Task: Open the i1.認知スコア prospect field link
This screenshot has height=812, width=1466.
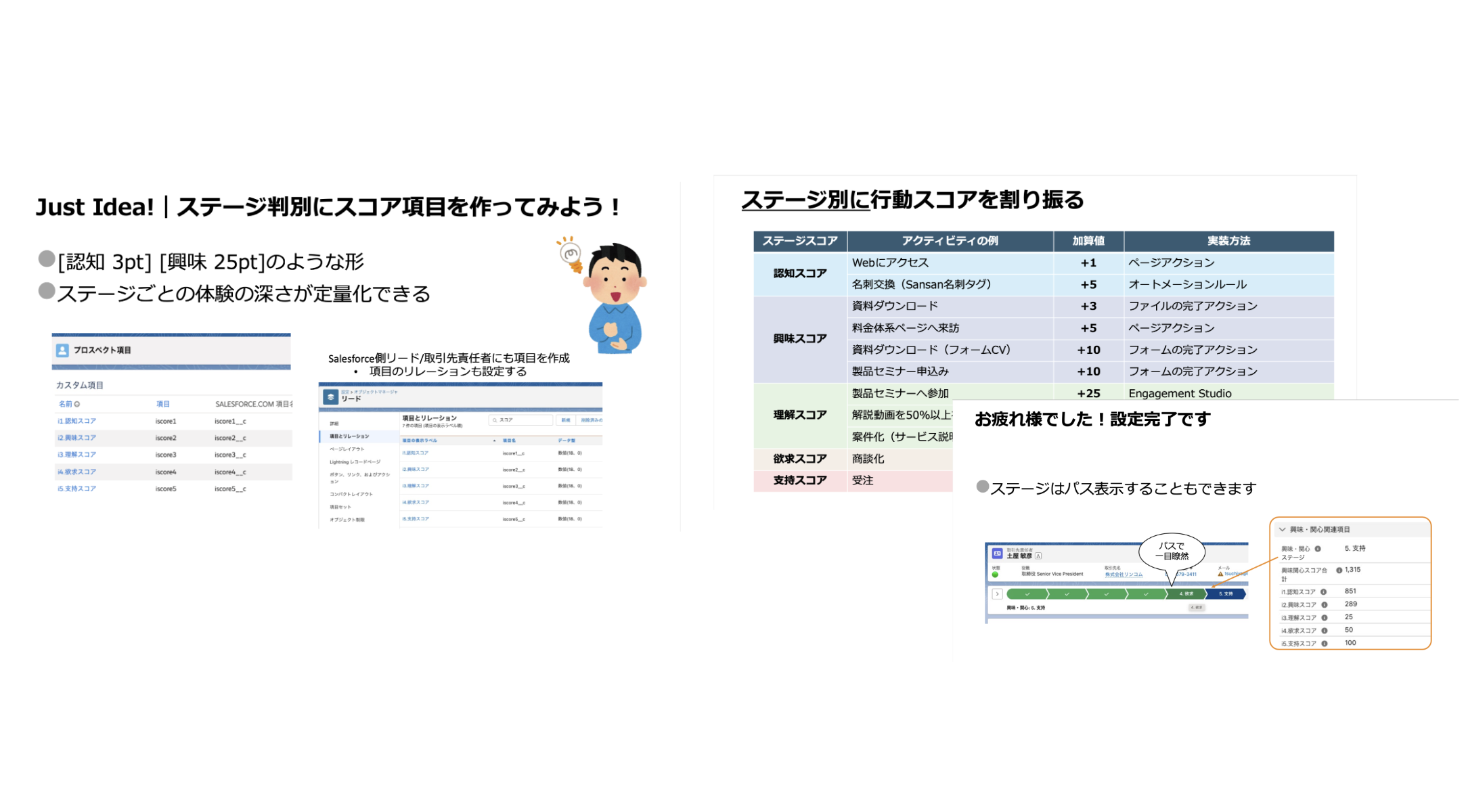Action: click(x=76, y=421)
